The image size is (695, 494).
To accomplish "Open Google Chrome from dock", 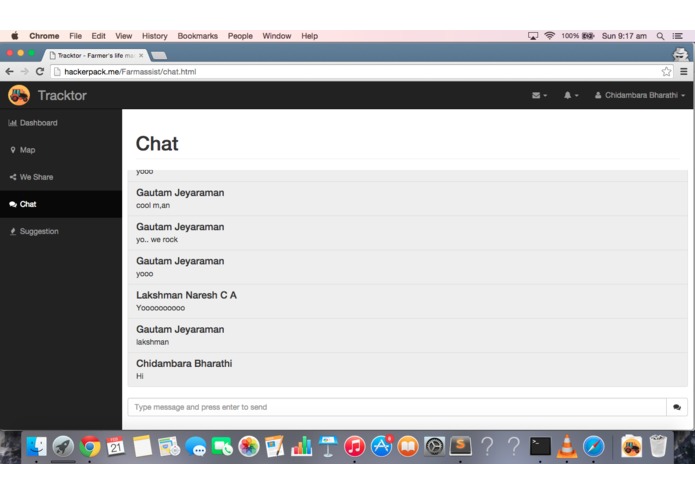I will [x=90, y=446].
